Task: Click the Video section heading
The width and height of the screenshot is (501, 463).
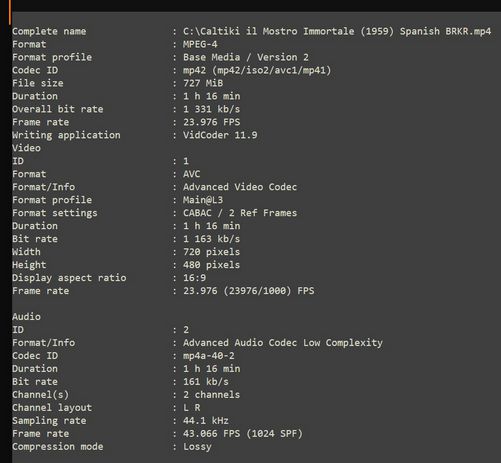Action: (x=26, y=148)
